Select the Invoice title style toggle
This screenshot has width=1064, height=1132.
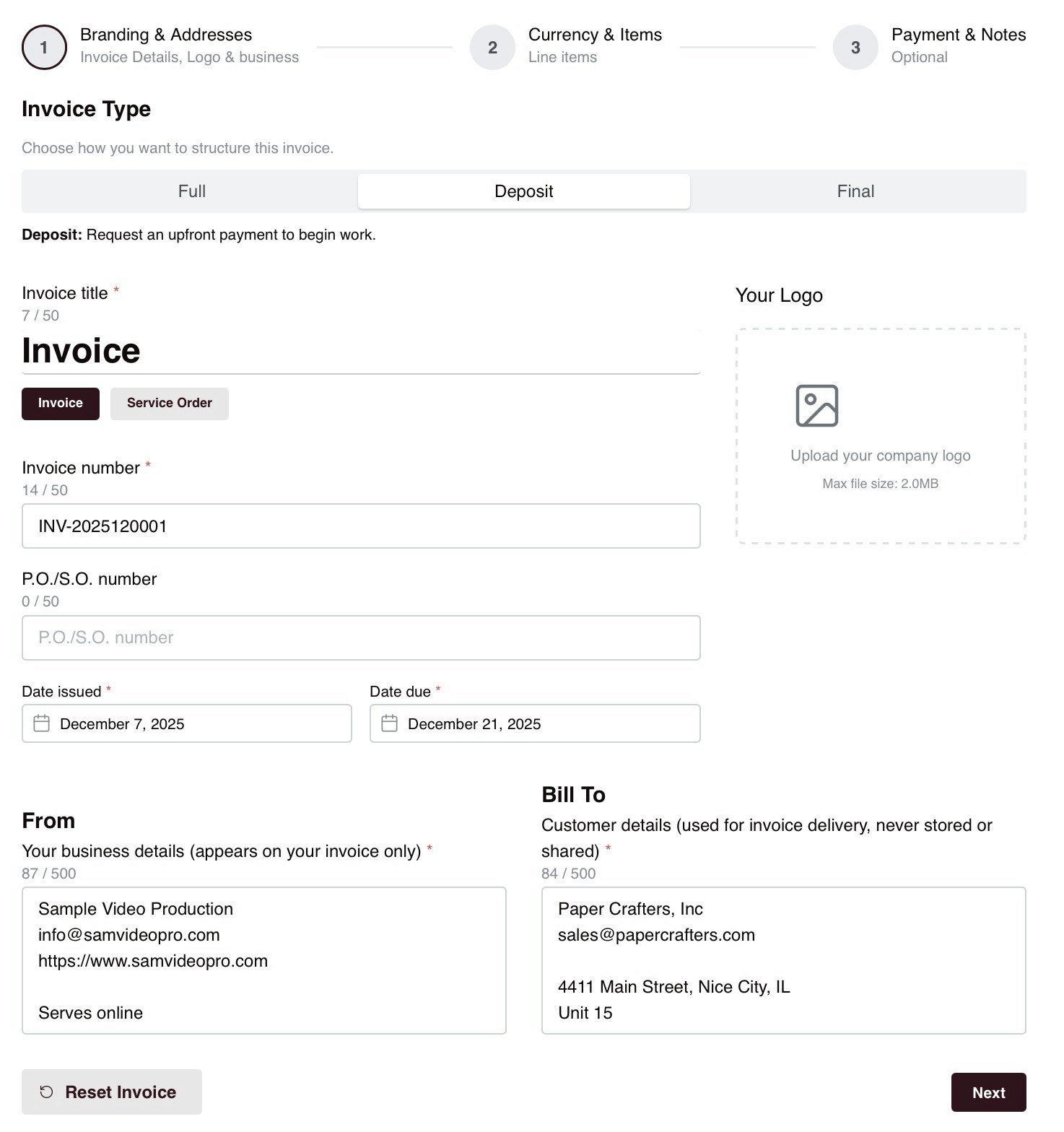(x=60, y=403)
